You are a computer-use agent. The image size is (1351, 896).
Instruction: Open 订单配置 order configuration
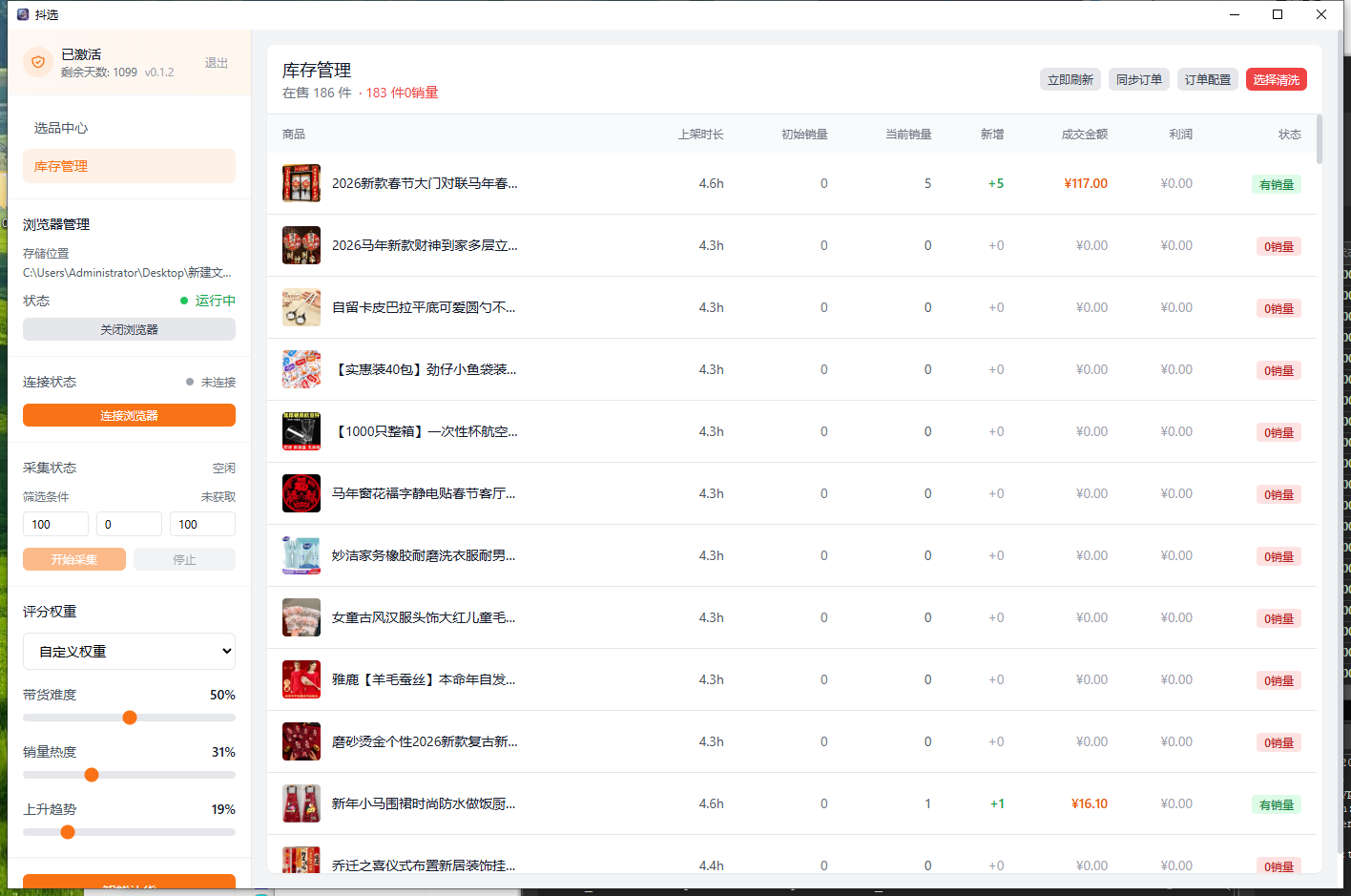tap(1207, 79)
